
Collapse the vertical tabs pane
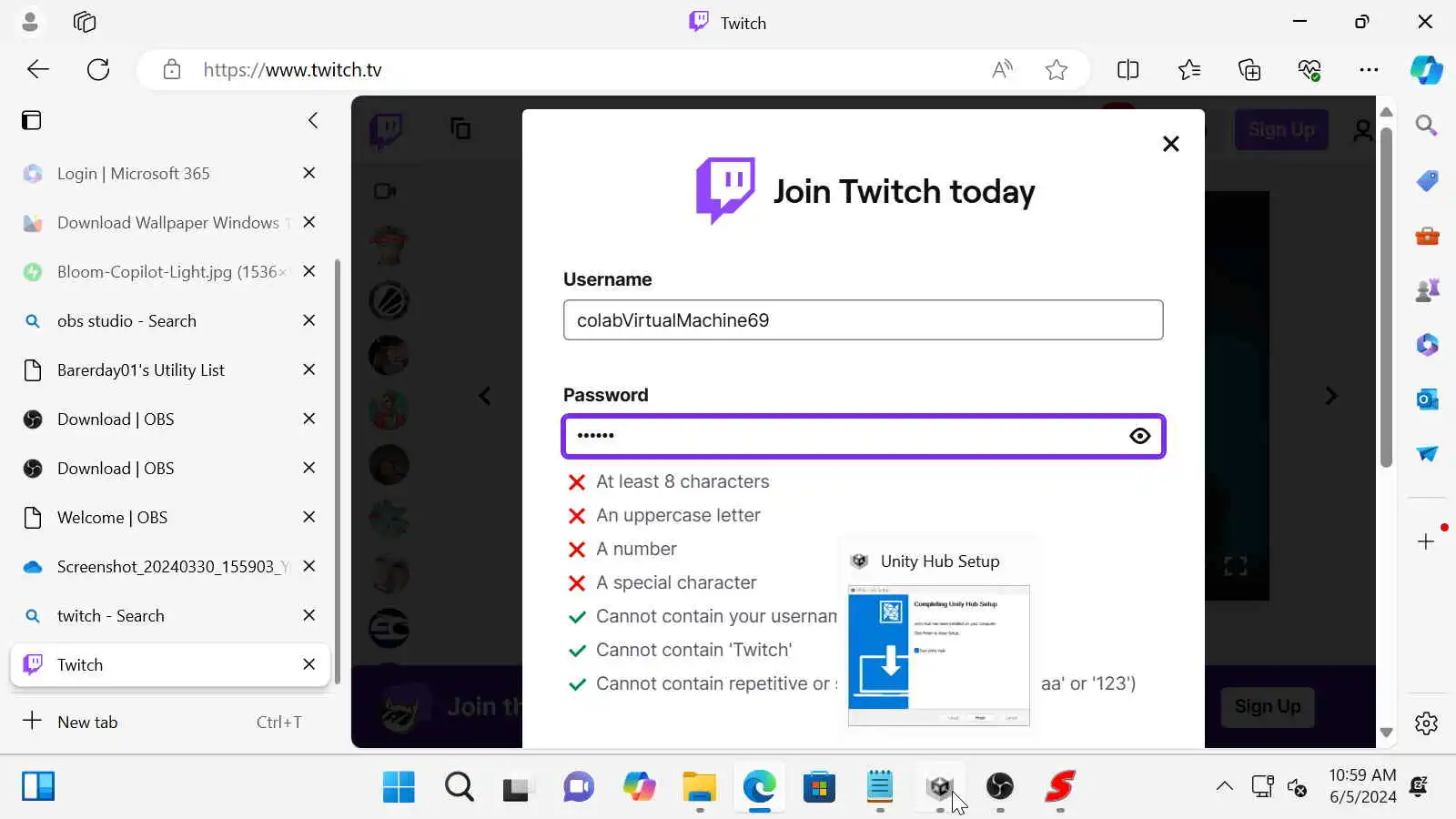pos(313,120)
